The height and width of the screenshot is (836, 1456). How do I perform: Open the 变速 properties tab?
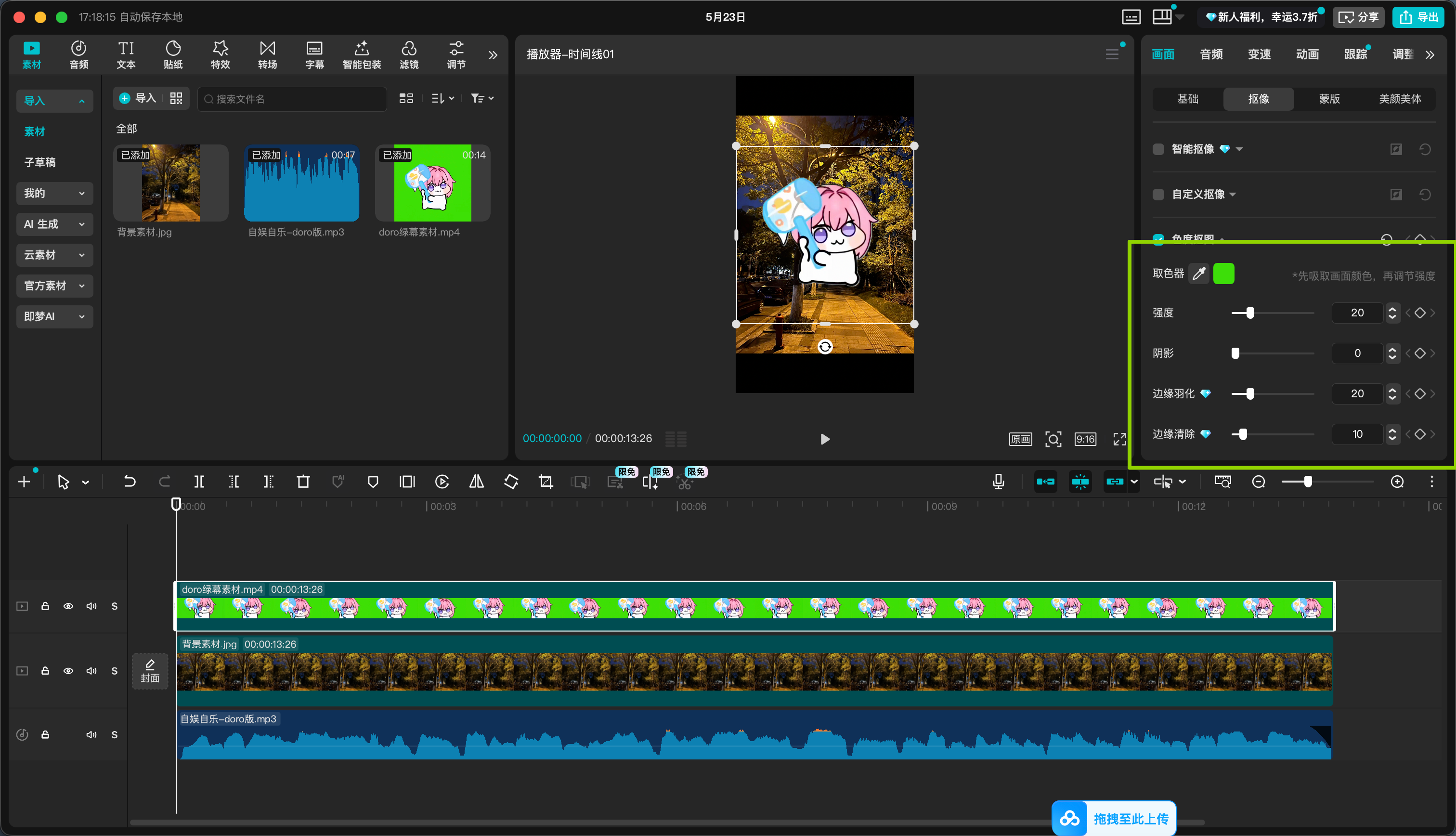pyautogui.click(x=1259, y=54)
